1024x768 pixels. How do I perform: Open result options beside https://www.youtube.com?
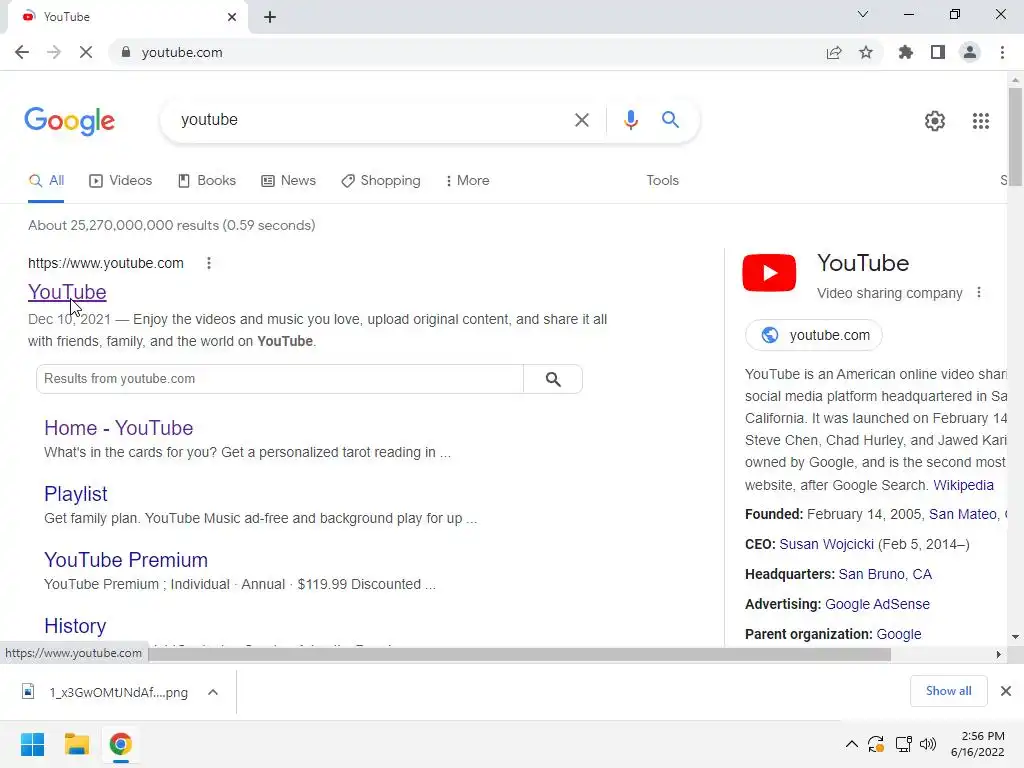click(209, 263)
